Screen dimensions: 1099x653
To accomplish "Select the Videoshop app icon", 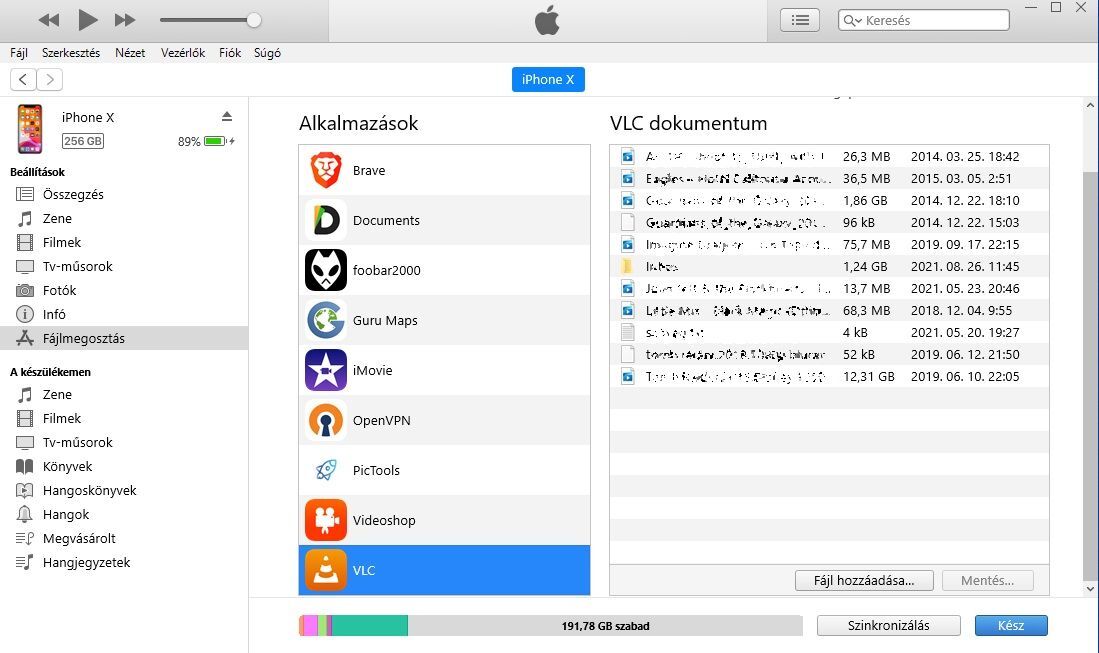I will 326,520.
